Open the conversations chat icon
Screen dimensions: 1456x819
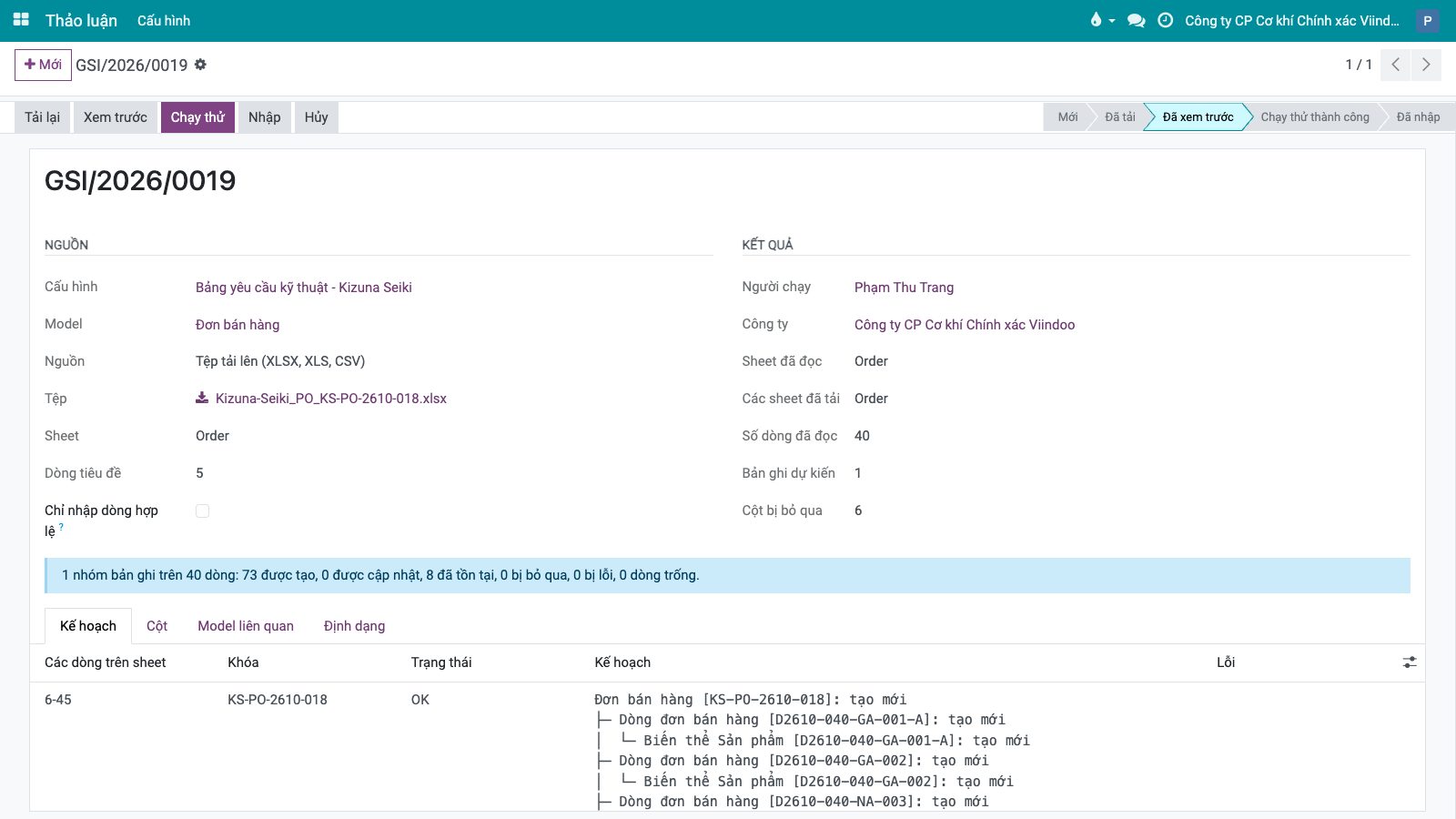pyautogui.click(x=1136, y=20)
